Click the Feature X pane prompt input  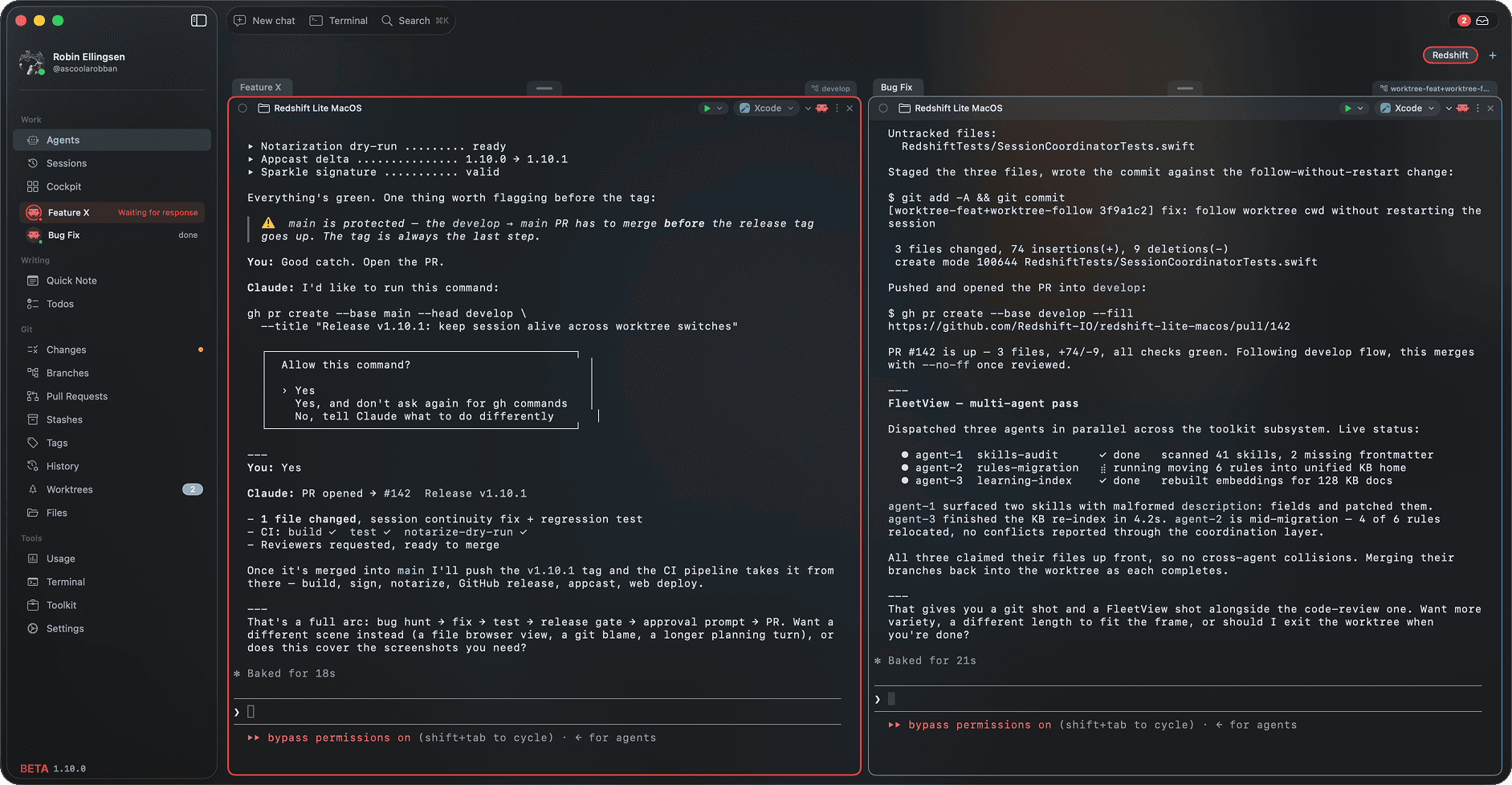[538, 712]
